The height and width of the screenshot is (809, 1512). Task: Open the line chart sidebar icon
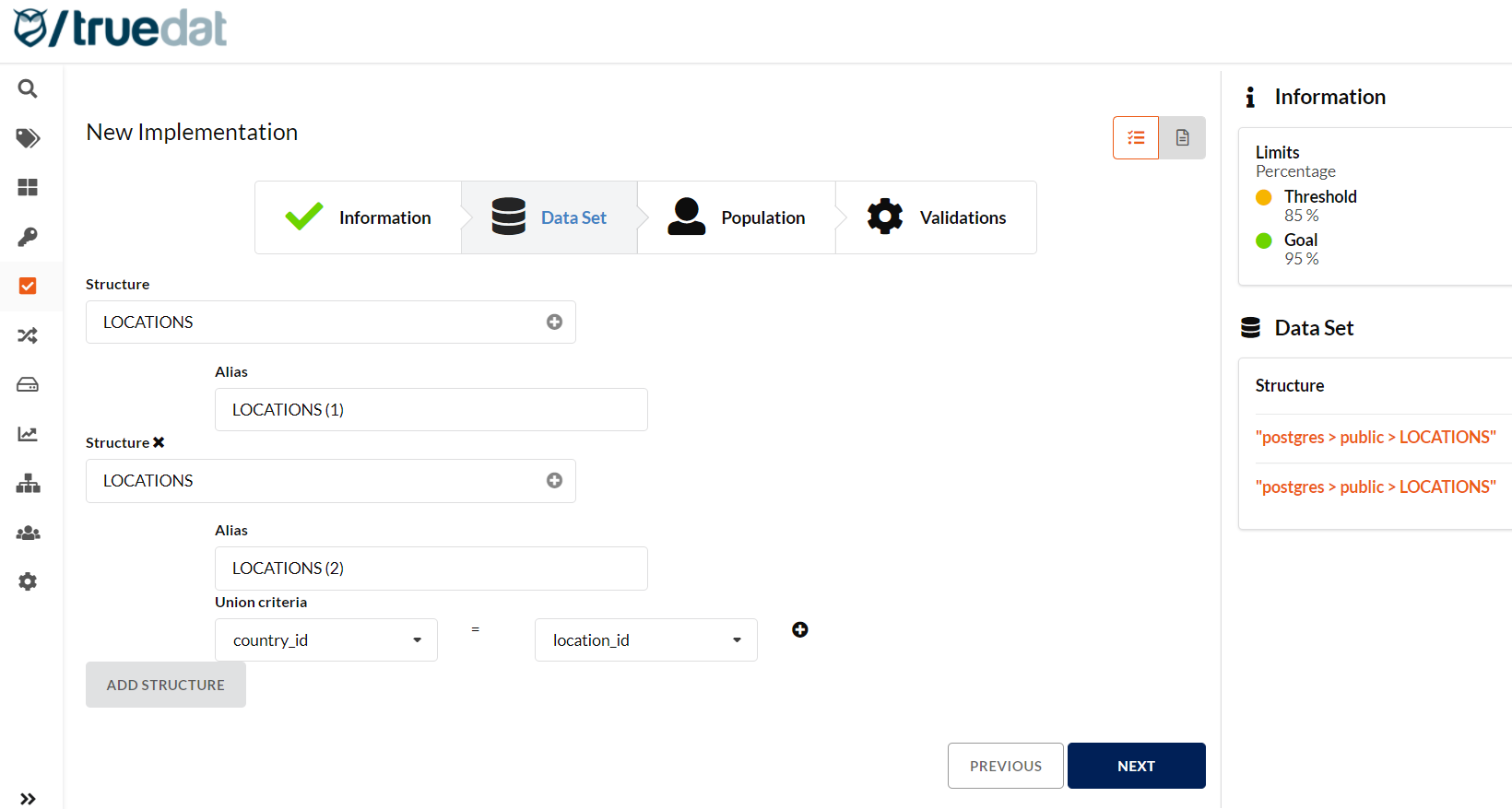28,434
